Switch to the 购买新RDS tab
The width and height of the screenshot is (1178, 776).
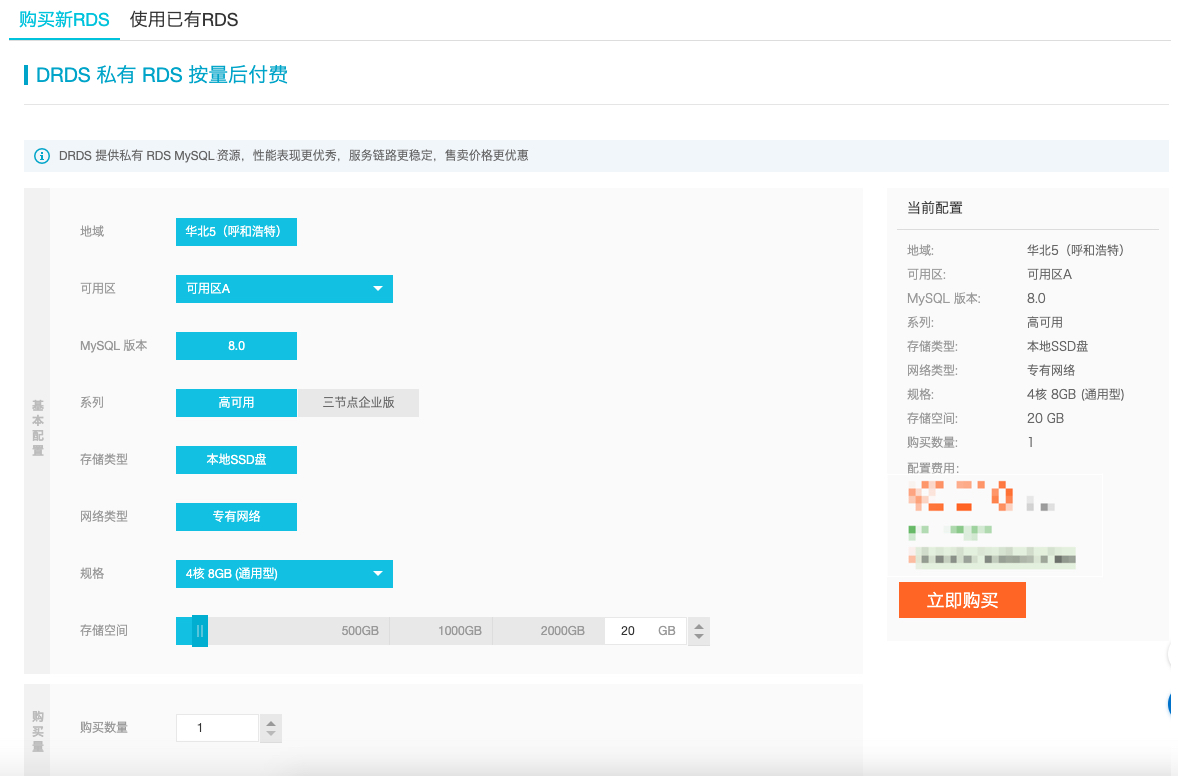(64, 20)
